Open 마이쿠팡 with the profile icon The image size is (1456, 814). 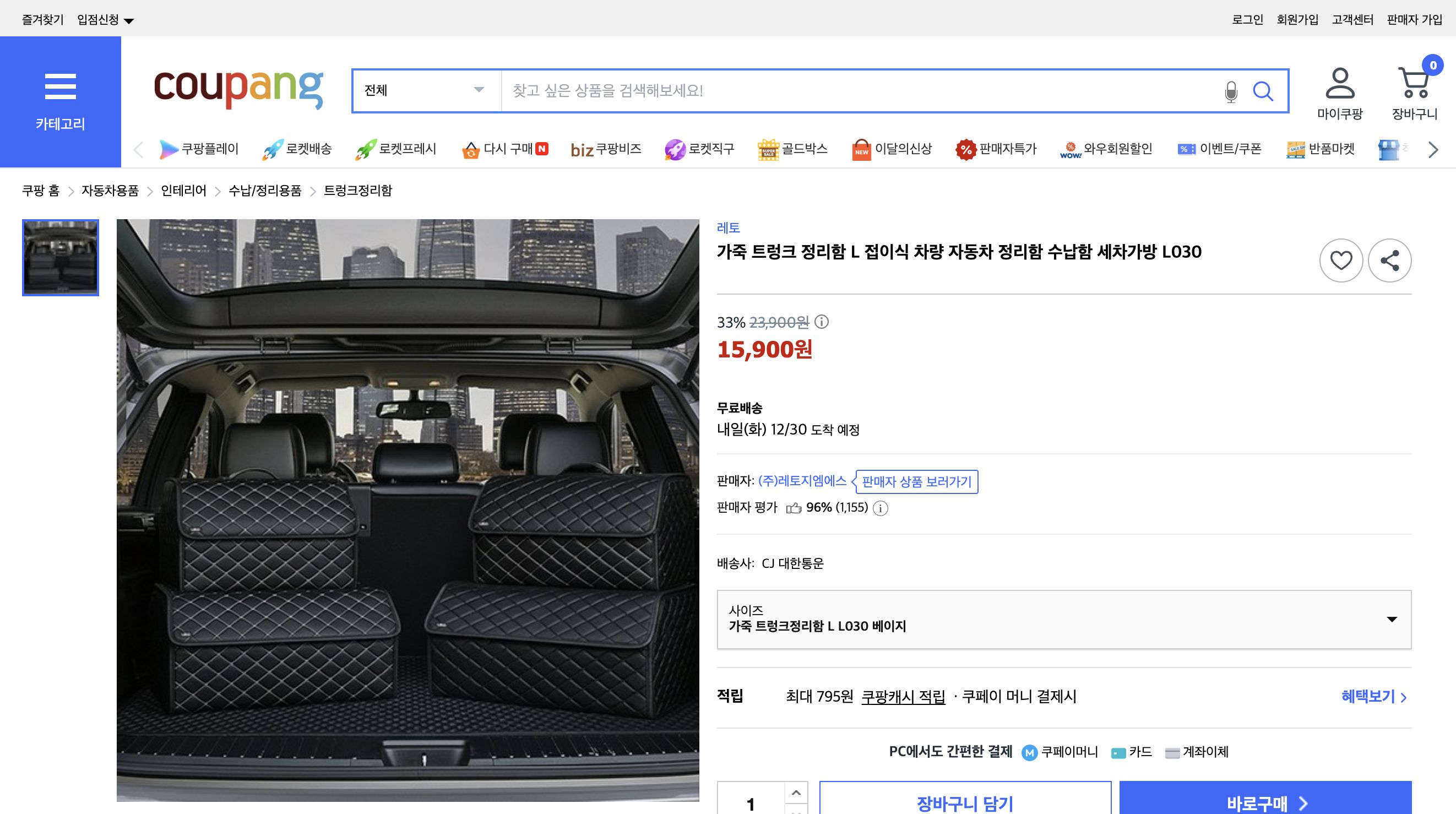click(x=1340, y=85)
